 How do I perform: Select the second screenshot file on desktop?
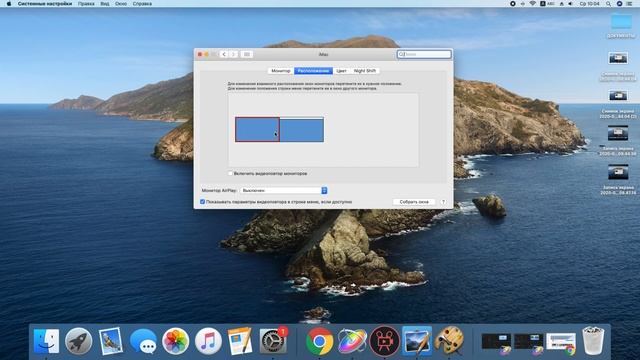click(618, 96)
